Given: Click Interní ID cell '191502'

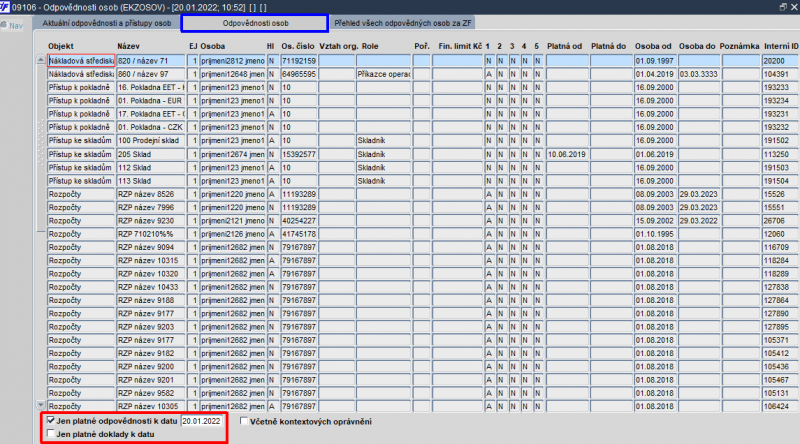Looking at the screenshot, I should (x=781, y=140).
